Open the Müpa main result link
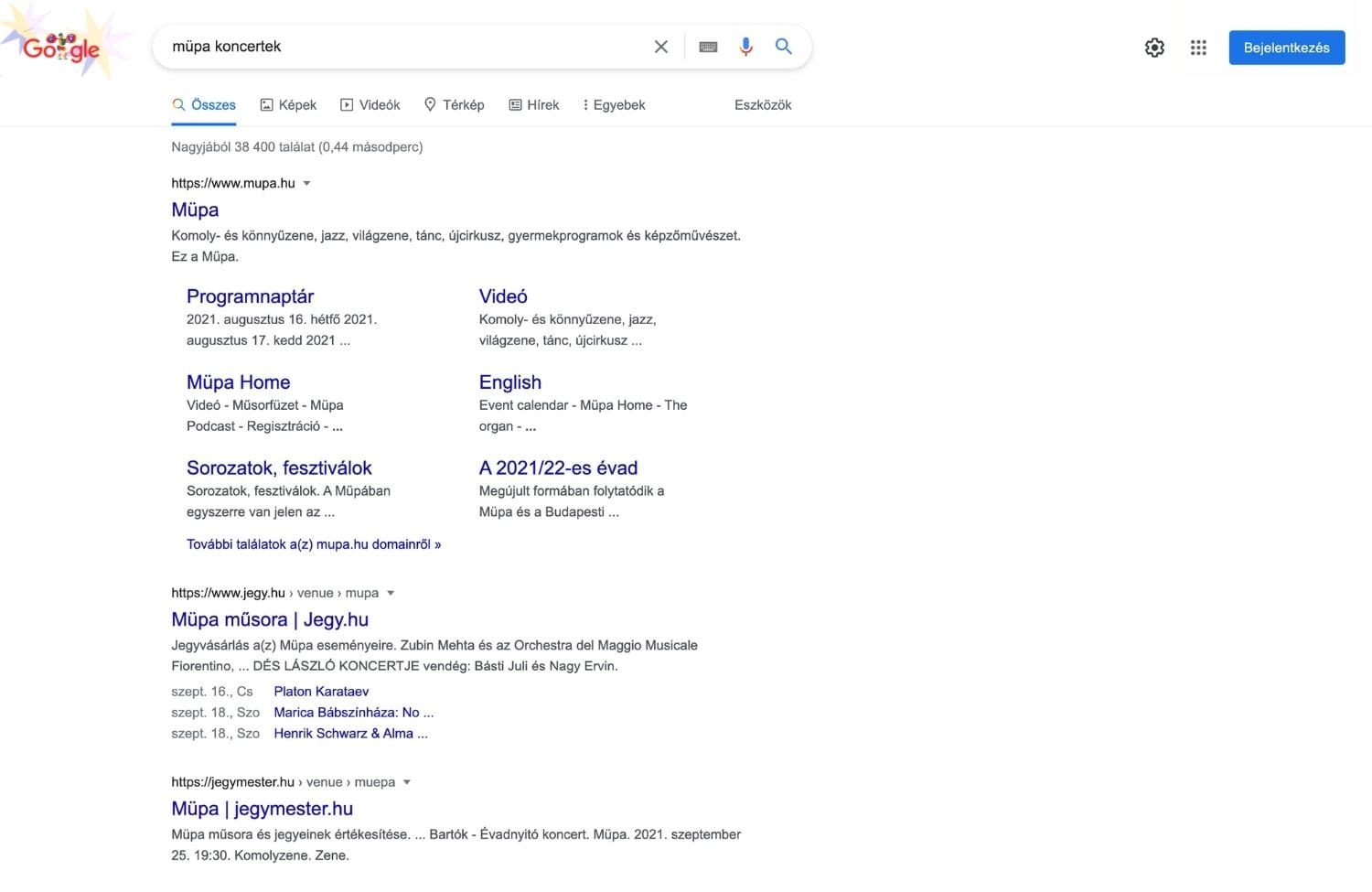This screenshot has width=1372, height=892. coord(195,210)
